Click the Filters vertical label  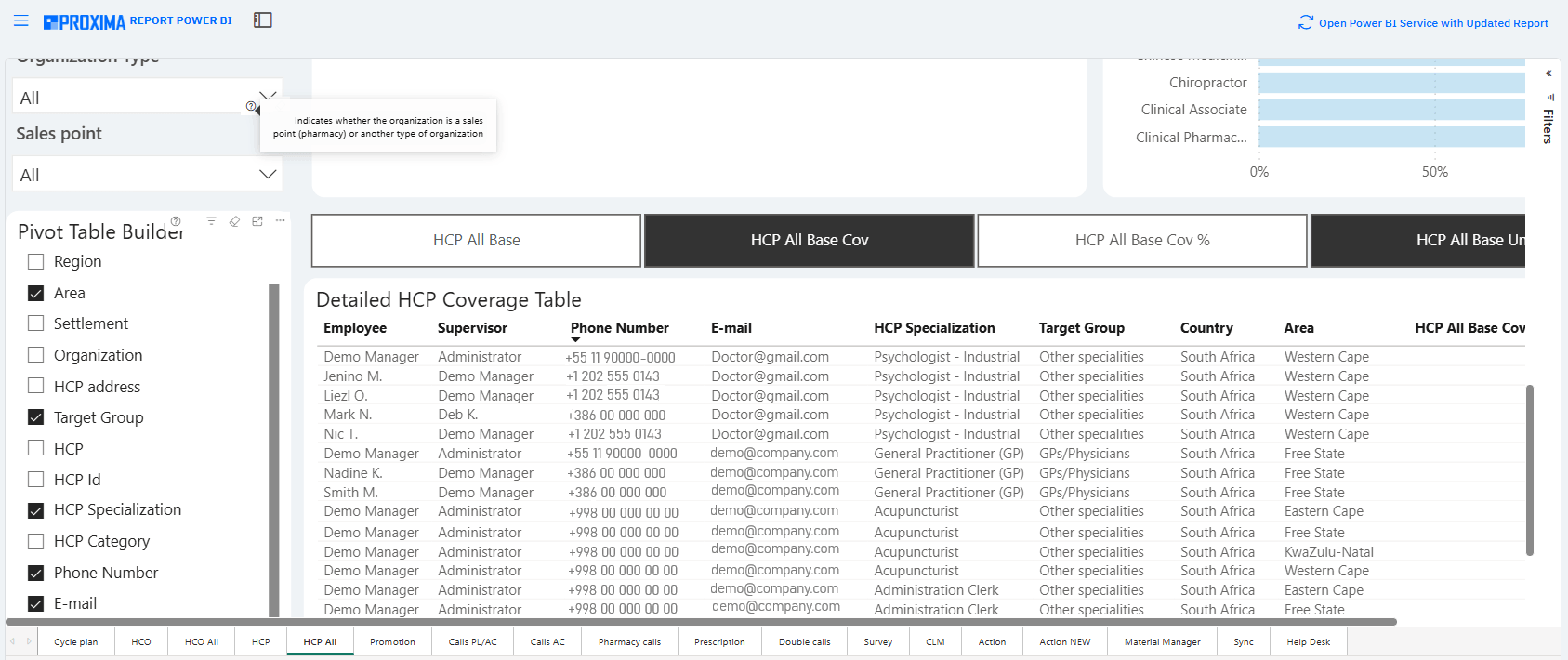[x=1548, y=126]
